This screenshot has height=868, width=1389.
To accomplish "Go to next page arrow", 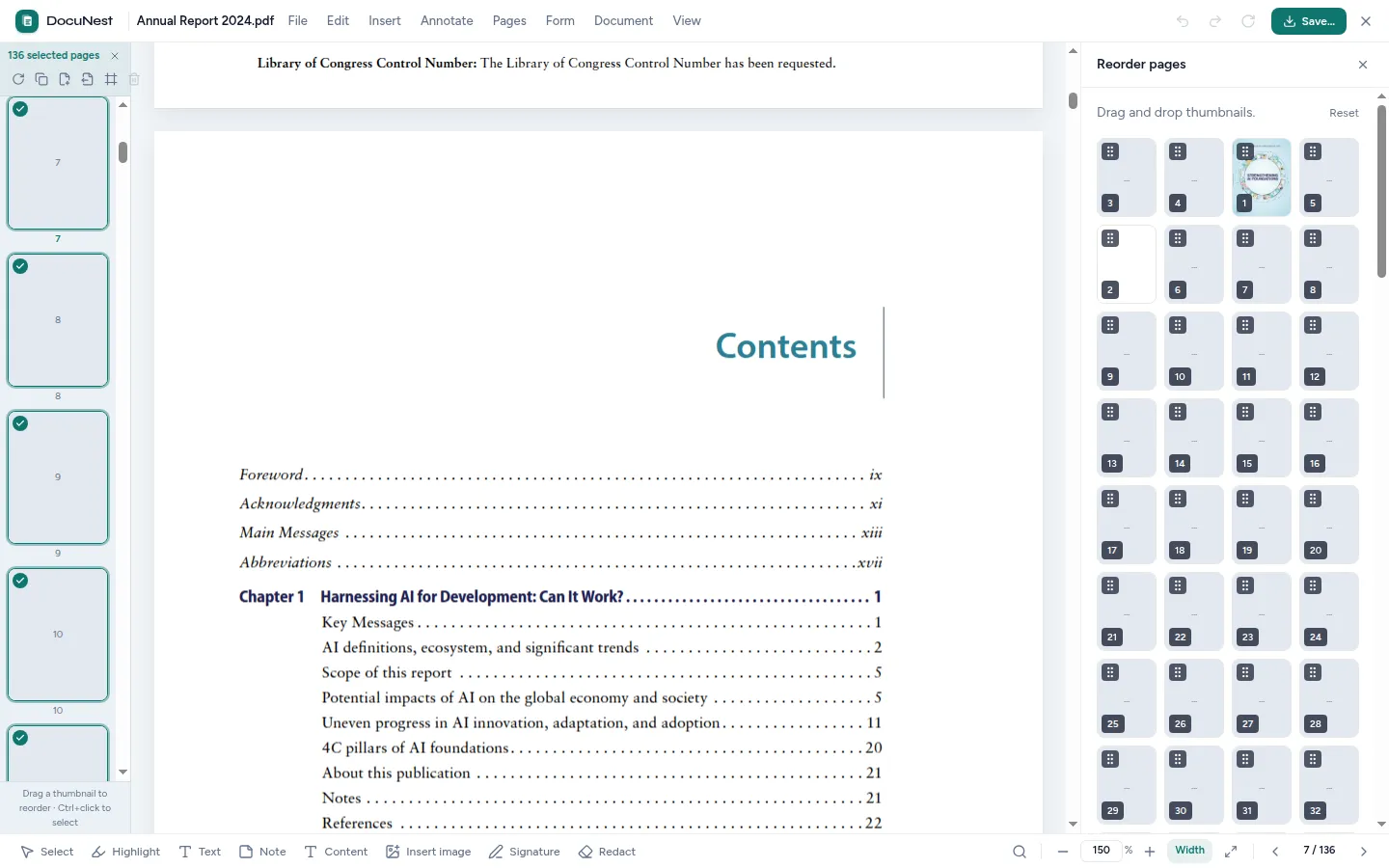I will [1364, 852].
